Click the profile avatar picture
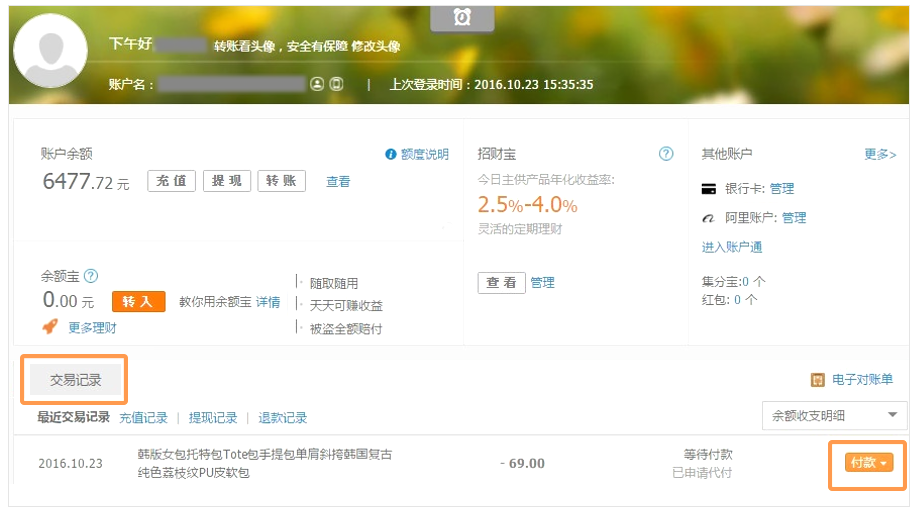The image size is (919, 511). [50, 52]
